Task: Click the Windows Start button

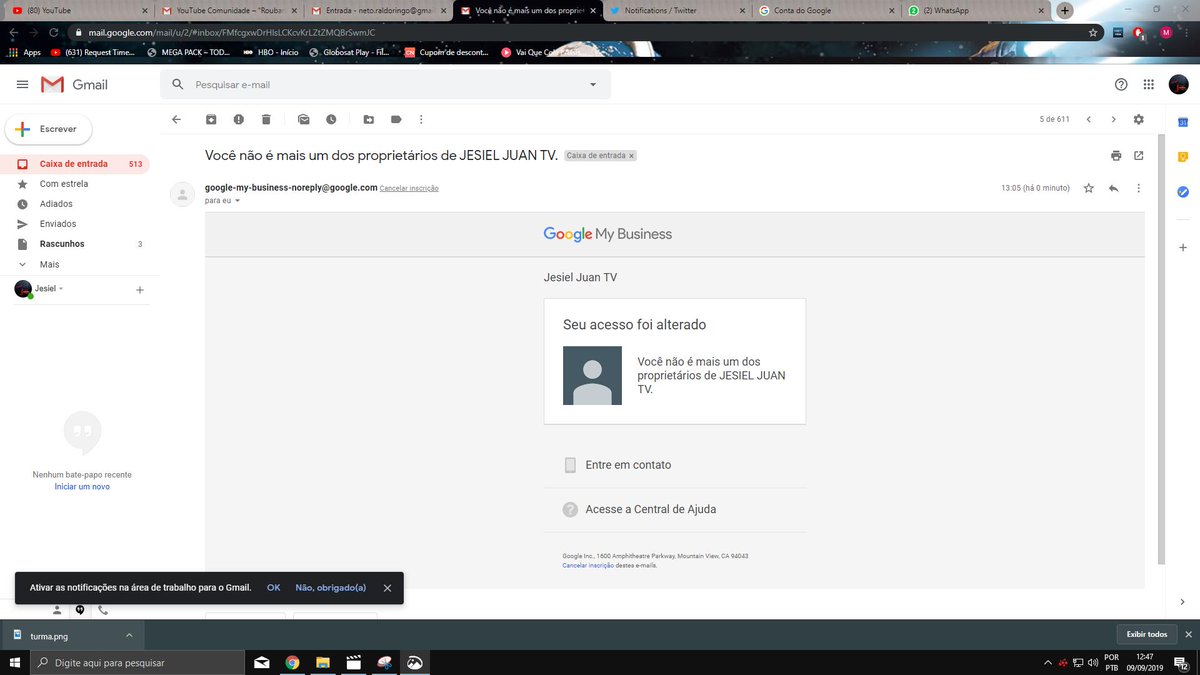Action: (x=13, y=662)
